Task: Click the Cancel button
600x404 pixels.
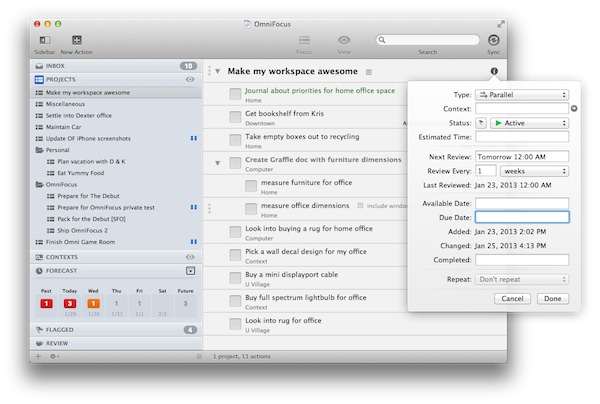Action: 512,298
